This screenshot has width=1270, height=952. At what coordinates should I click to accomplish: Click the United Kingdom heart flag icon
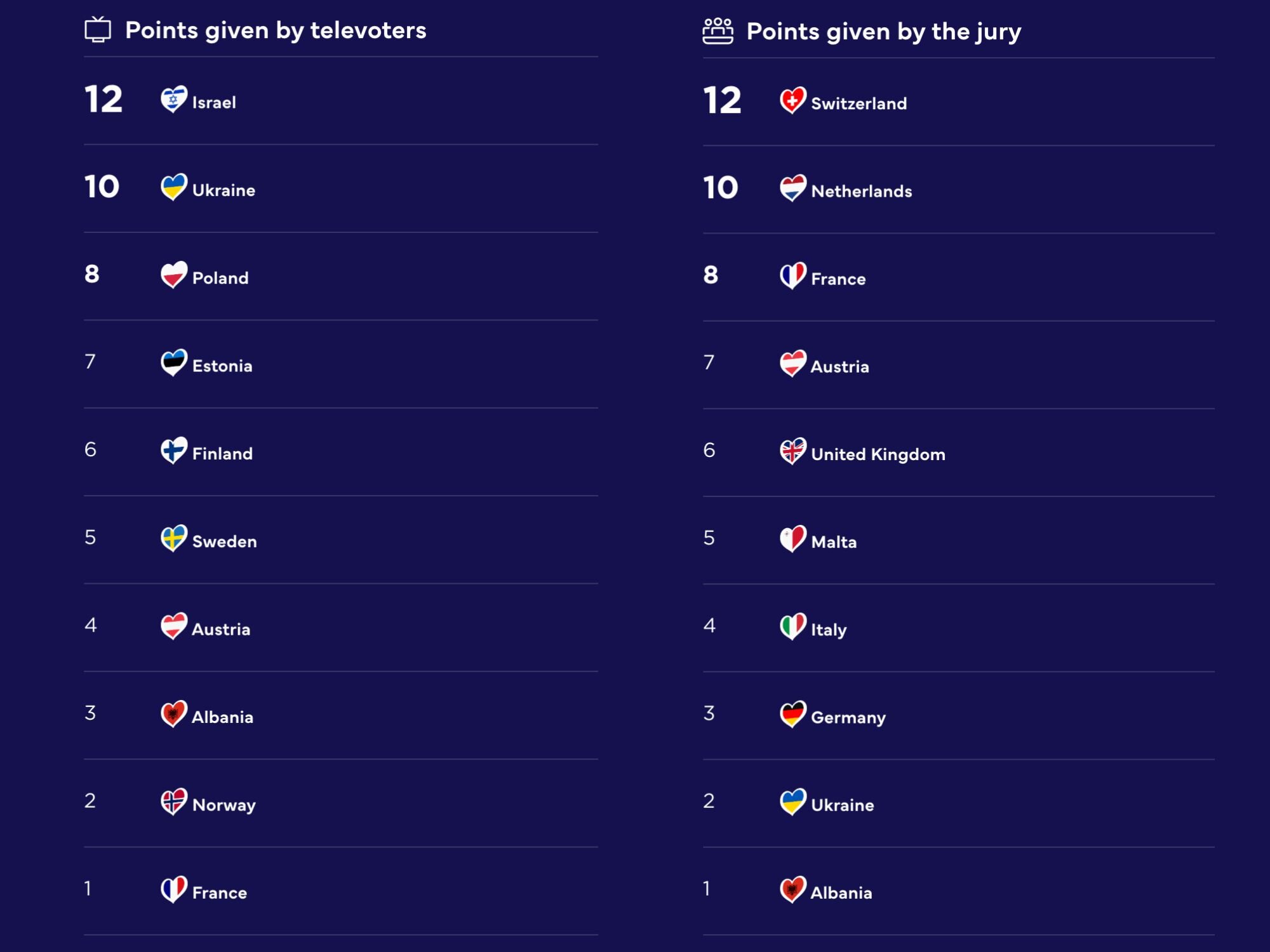click(x=792, y=451)
